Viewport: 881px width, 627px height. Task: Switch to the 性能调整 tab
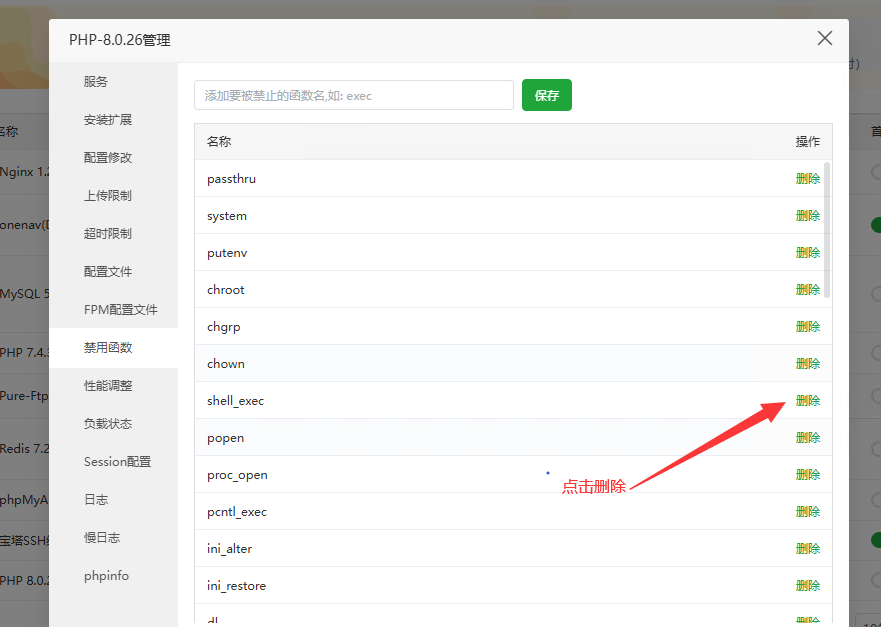108,386
